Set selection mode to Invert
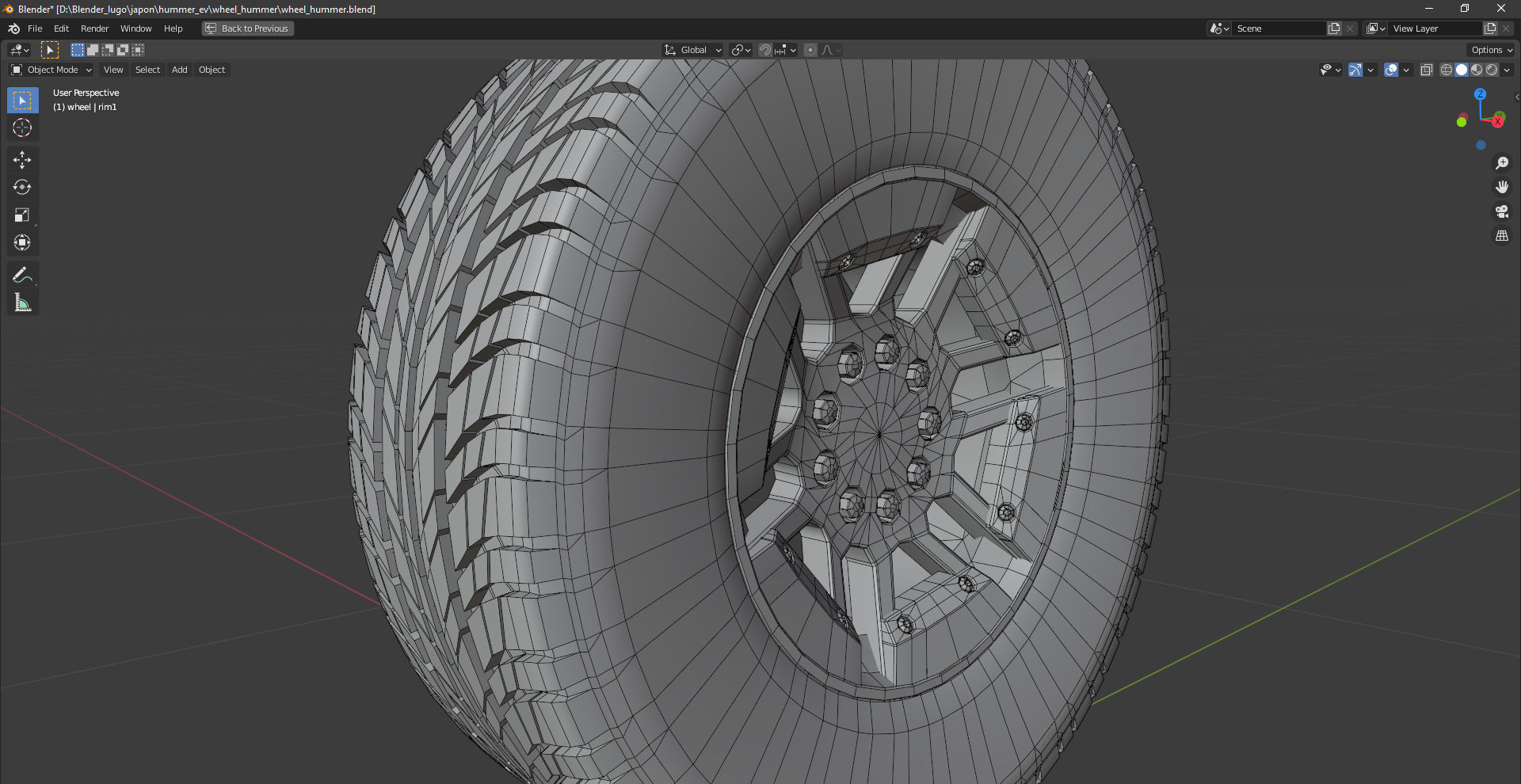The image size is (1521, 784). [x=123, y=50]
